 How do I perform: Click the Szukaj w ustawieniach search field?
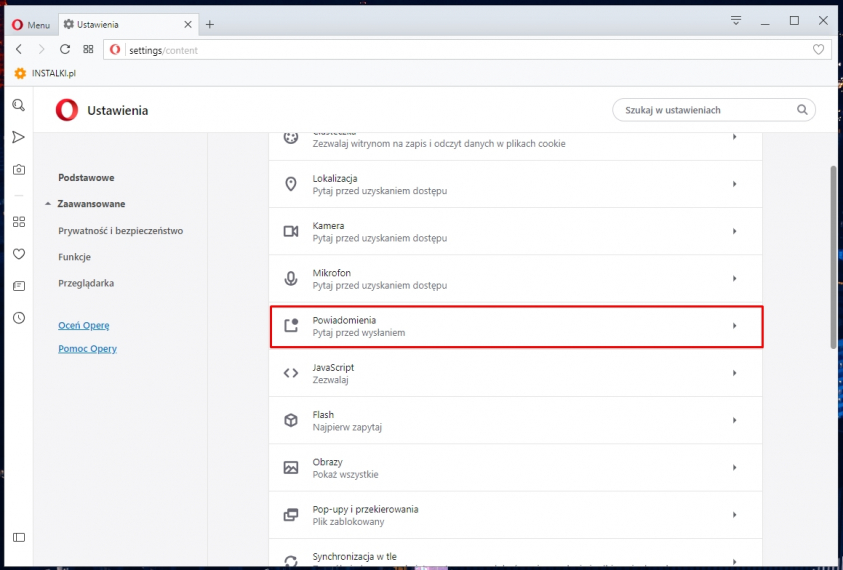point(705,110)
